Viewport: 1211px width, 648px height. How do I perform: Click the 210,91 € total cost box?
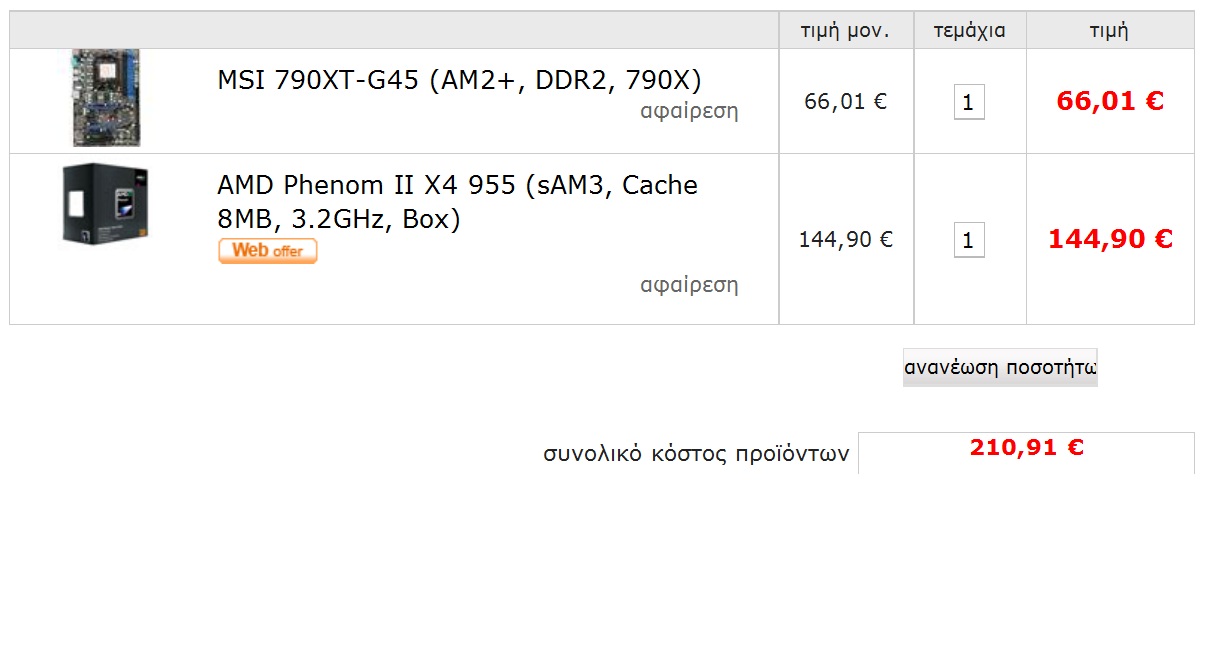pos(1026,452)
